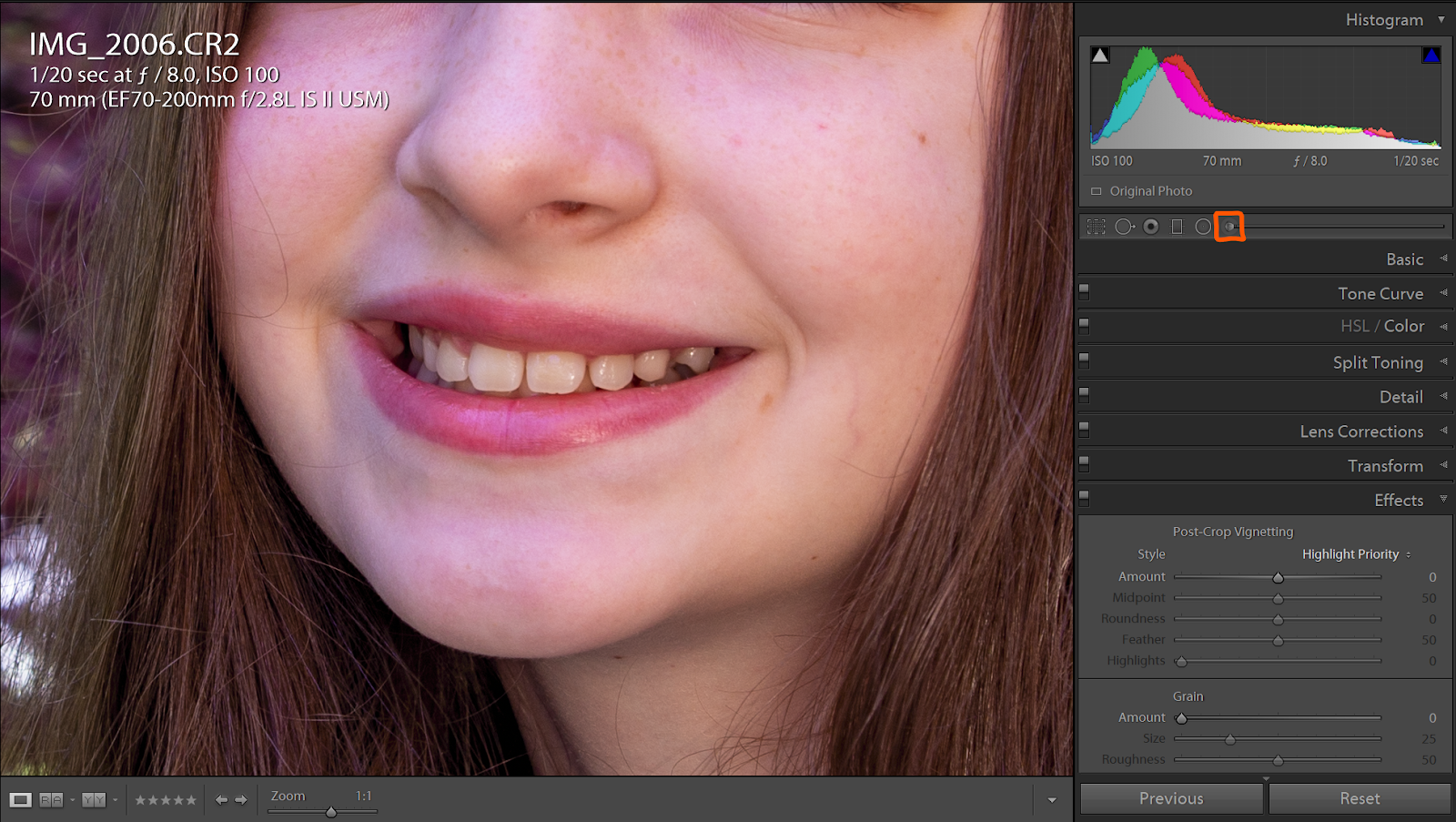Screen dimensions: 1456x822
Task: Open the Highlight Priority style dropdown
Action: [x=1354, y=553]
